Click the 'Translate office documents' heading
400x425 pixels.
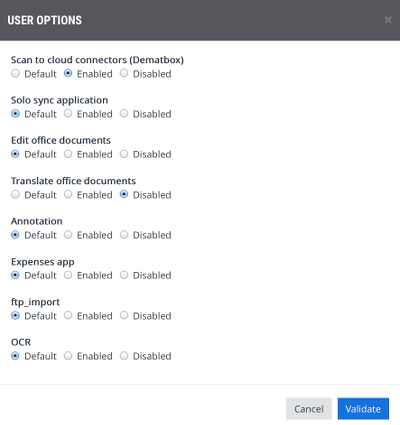click(73, 181)
